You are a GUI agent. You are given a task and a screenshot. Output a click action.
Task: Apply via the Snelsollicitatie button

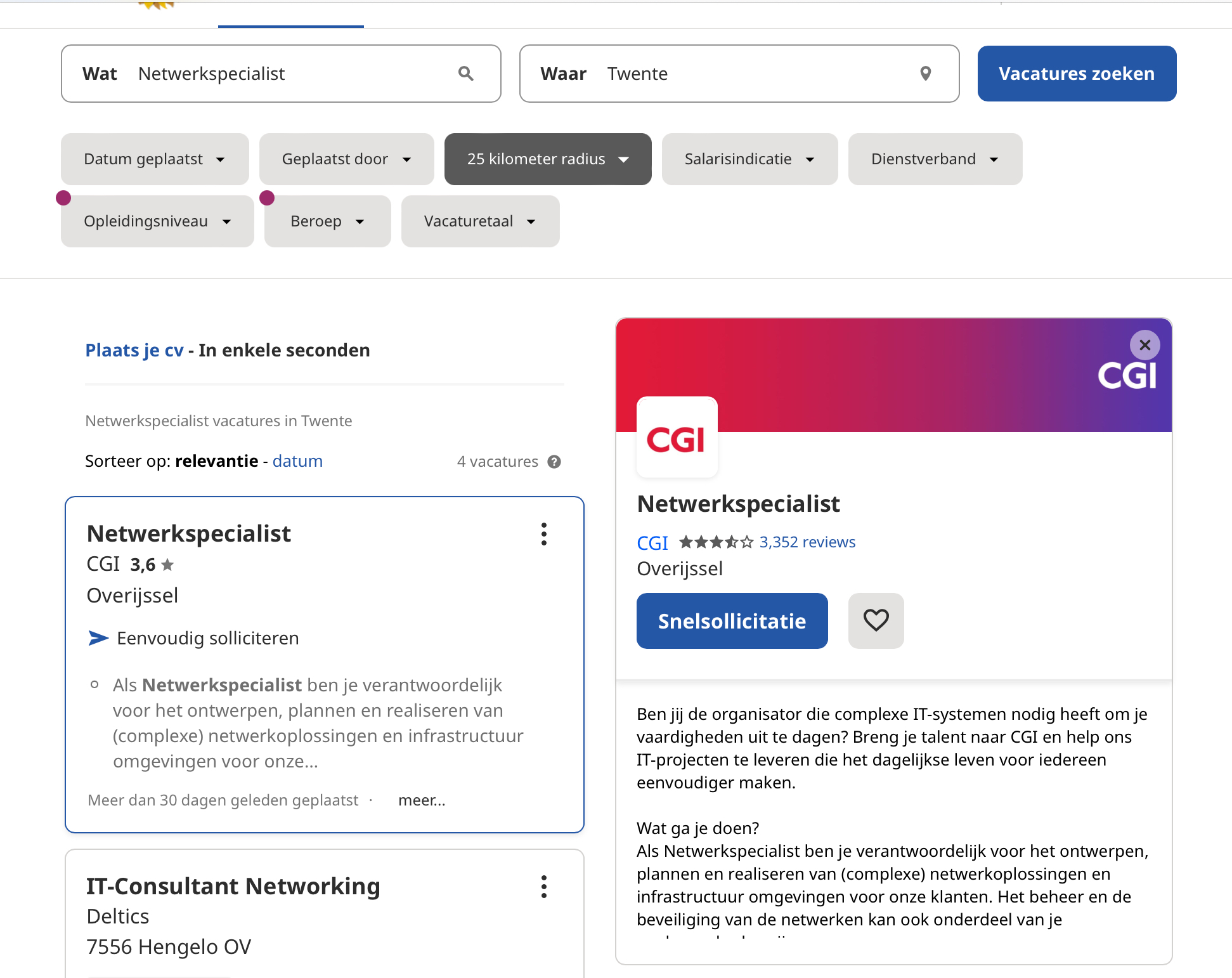tap(732, 621)
